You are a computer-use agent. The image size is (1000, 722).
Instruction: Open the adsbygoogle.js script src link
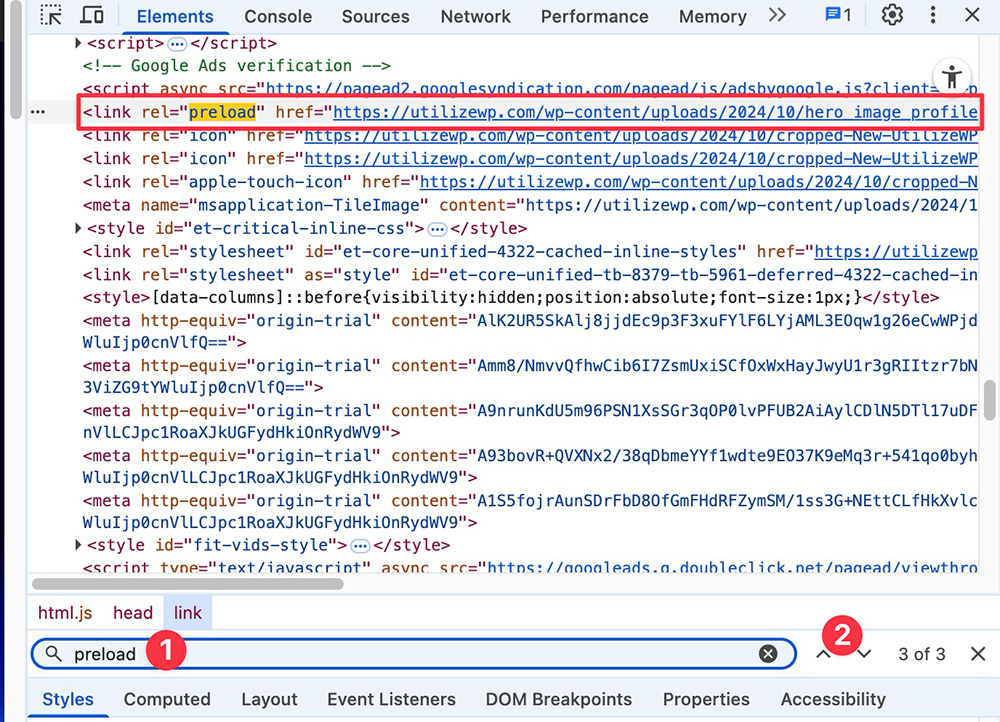click(x=621, y=89)
